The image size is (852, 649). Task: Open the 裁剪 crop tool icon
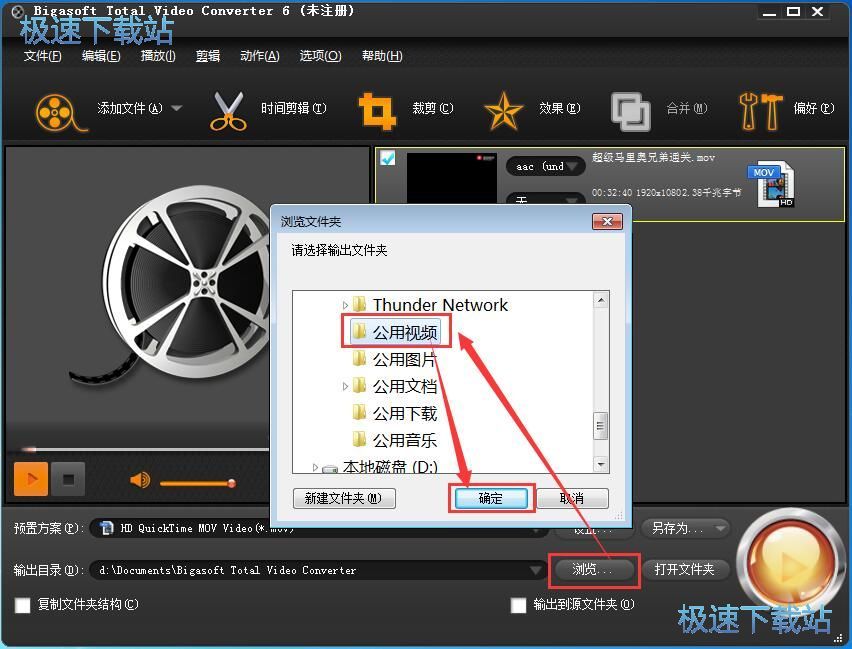click(377, 110)
